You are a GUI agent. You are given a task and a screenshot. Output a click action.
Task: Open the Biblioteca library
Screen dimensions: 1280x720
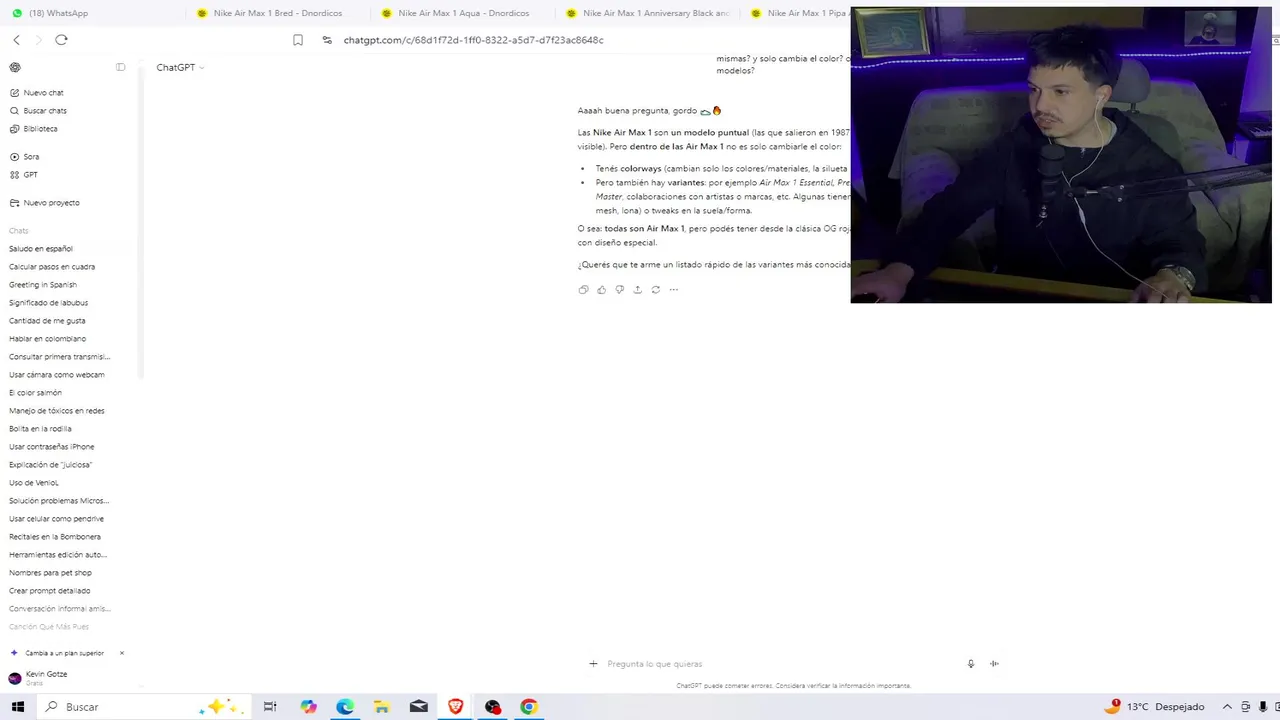(34, 129)
